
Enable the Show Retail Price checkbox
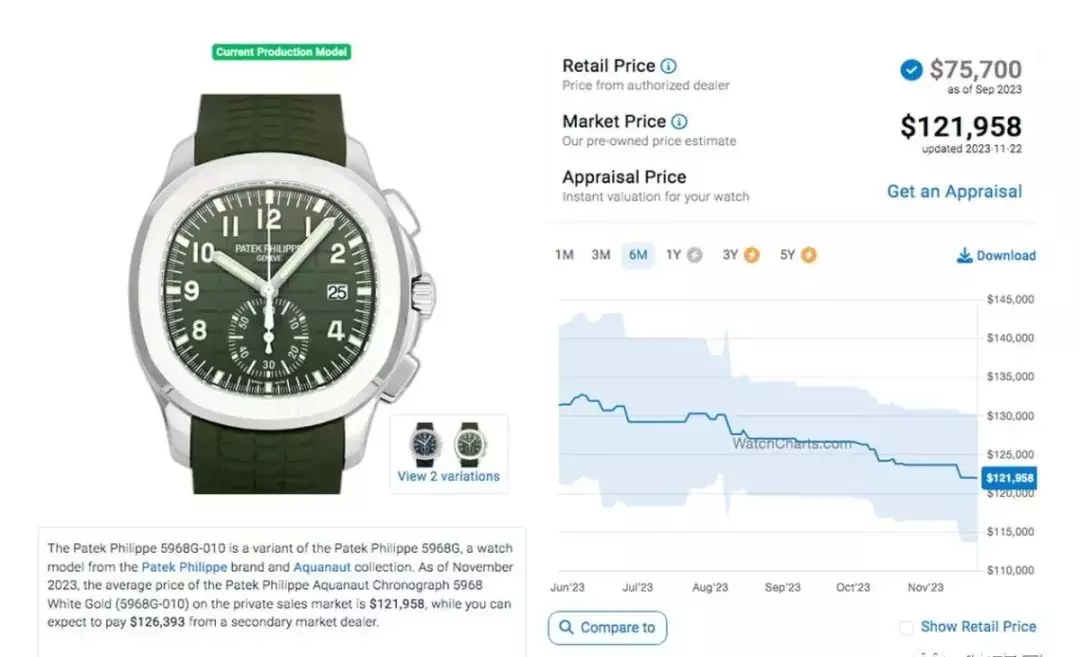[906, 627]
